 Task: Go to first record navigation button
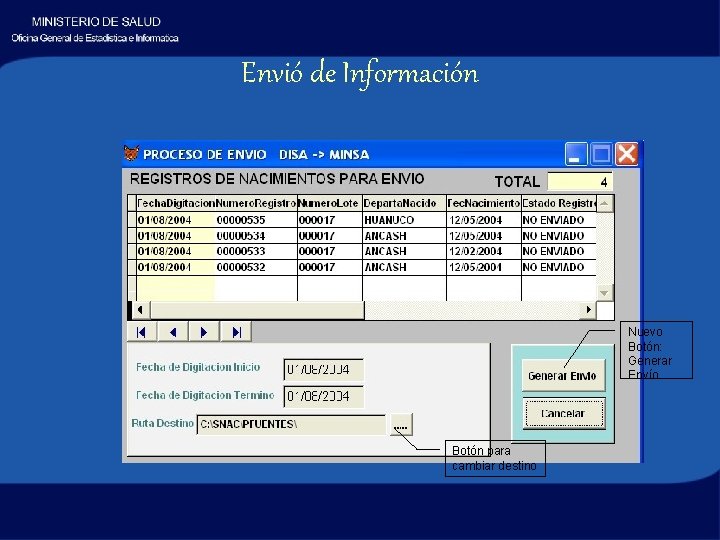(x=141, y=332)
